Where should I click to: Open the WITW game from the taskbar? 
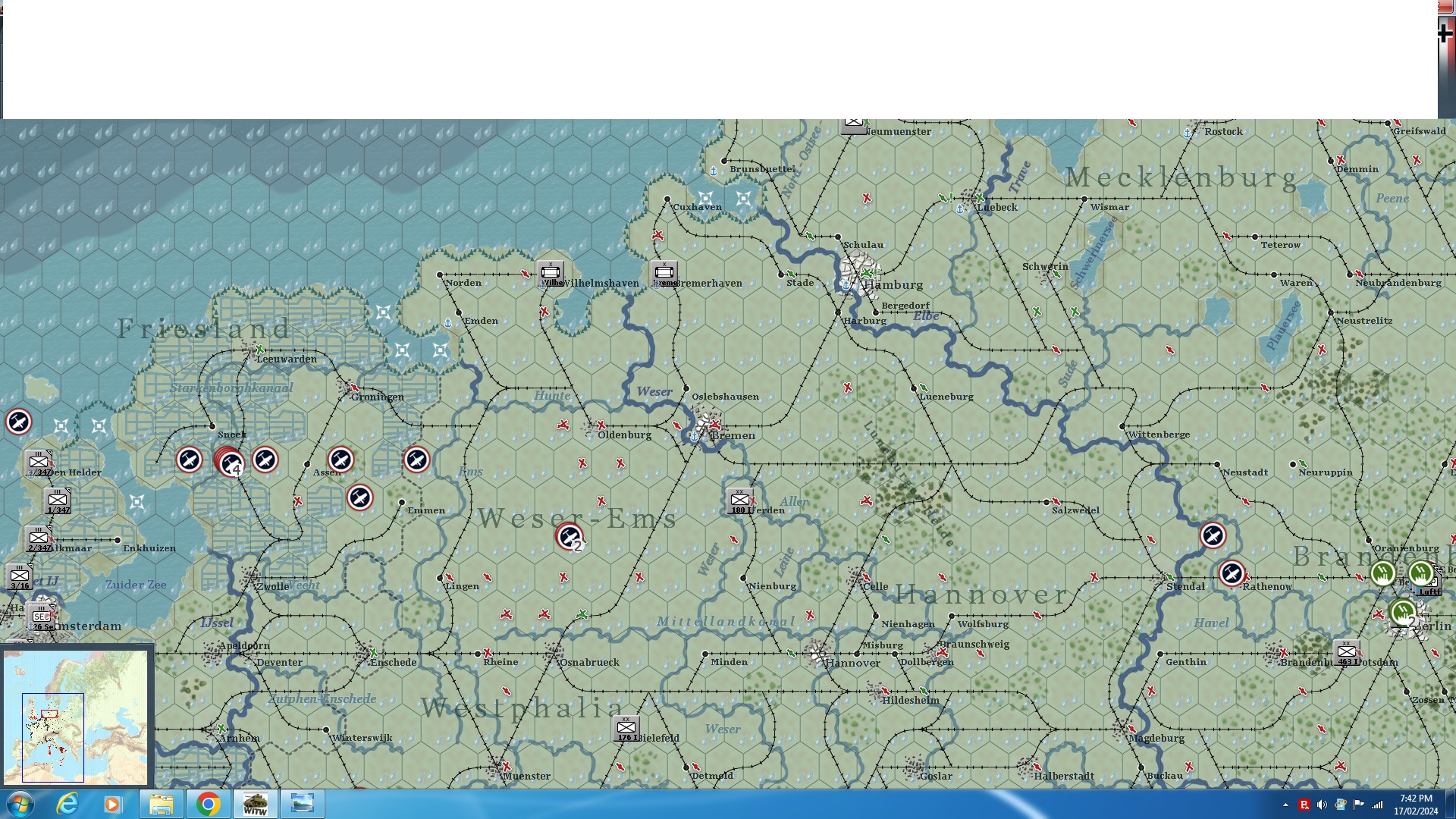click(x=256, y=804)
